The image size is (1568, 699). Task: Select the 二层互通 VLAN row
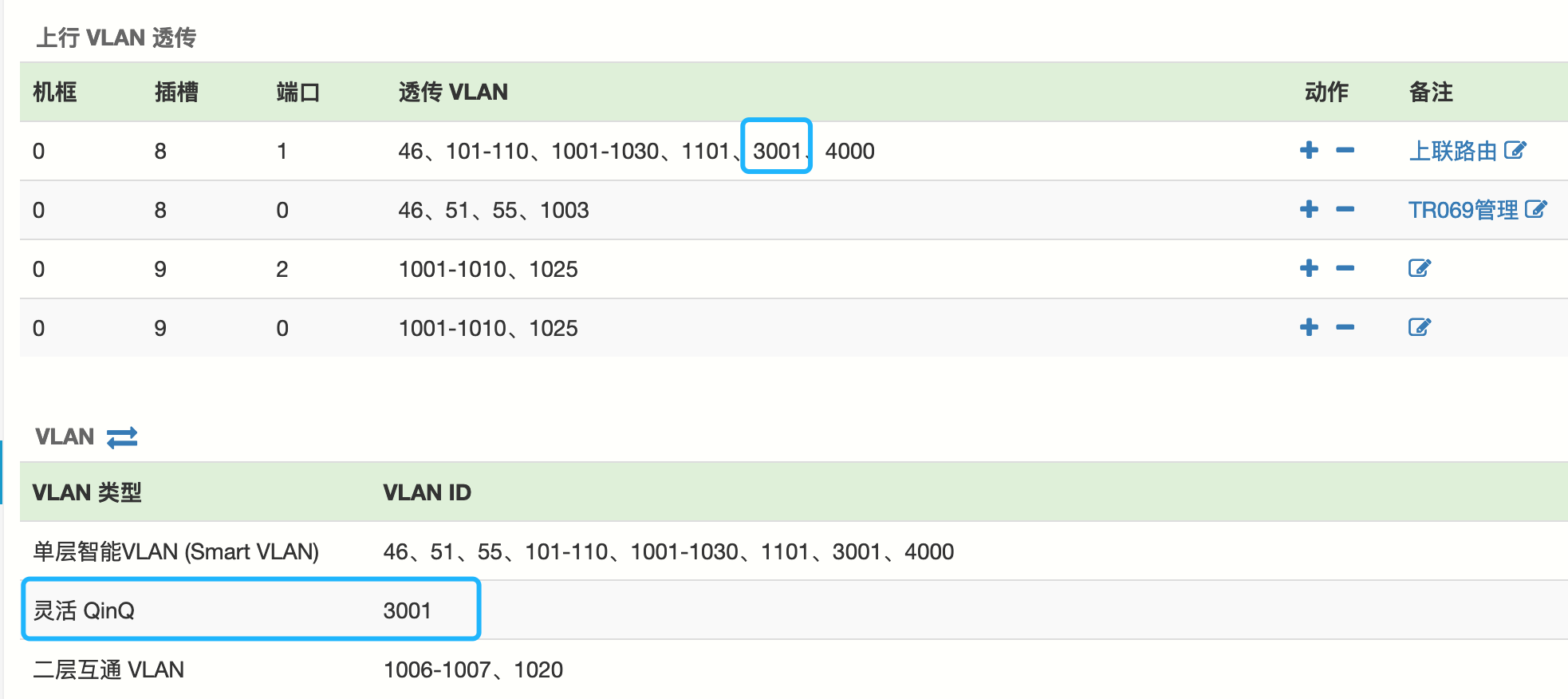(x=108, y=669)
